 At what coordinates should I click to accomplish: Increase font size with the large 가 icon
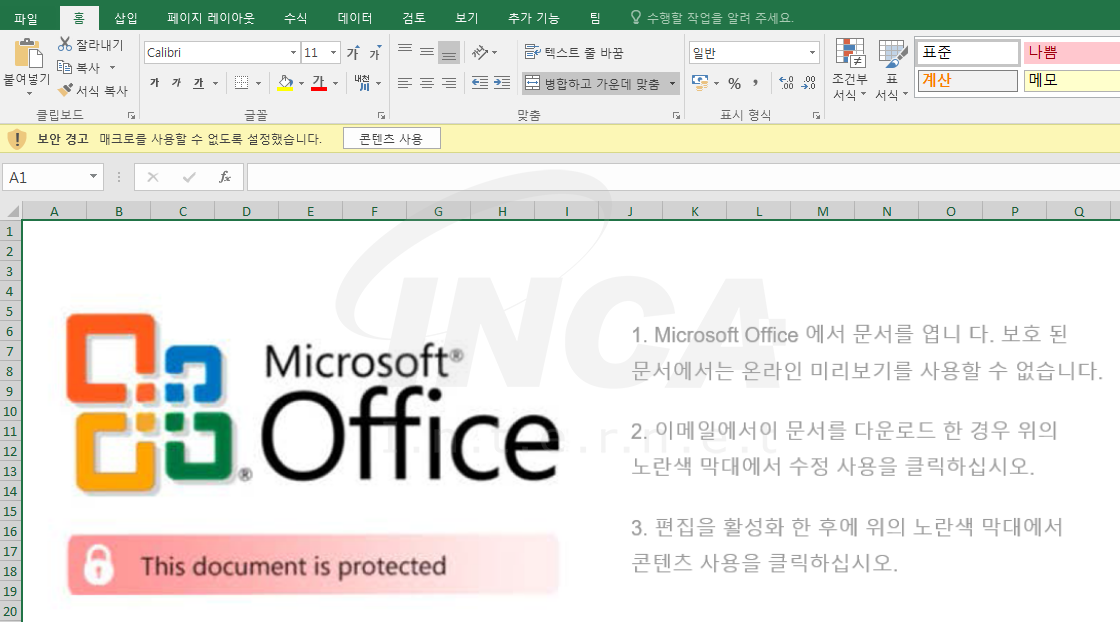pos(353,53)
